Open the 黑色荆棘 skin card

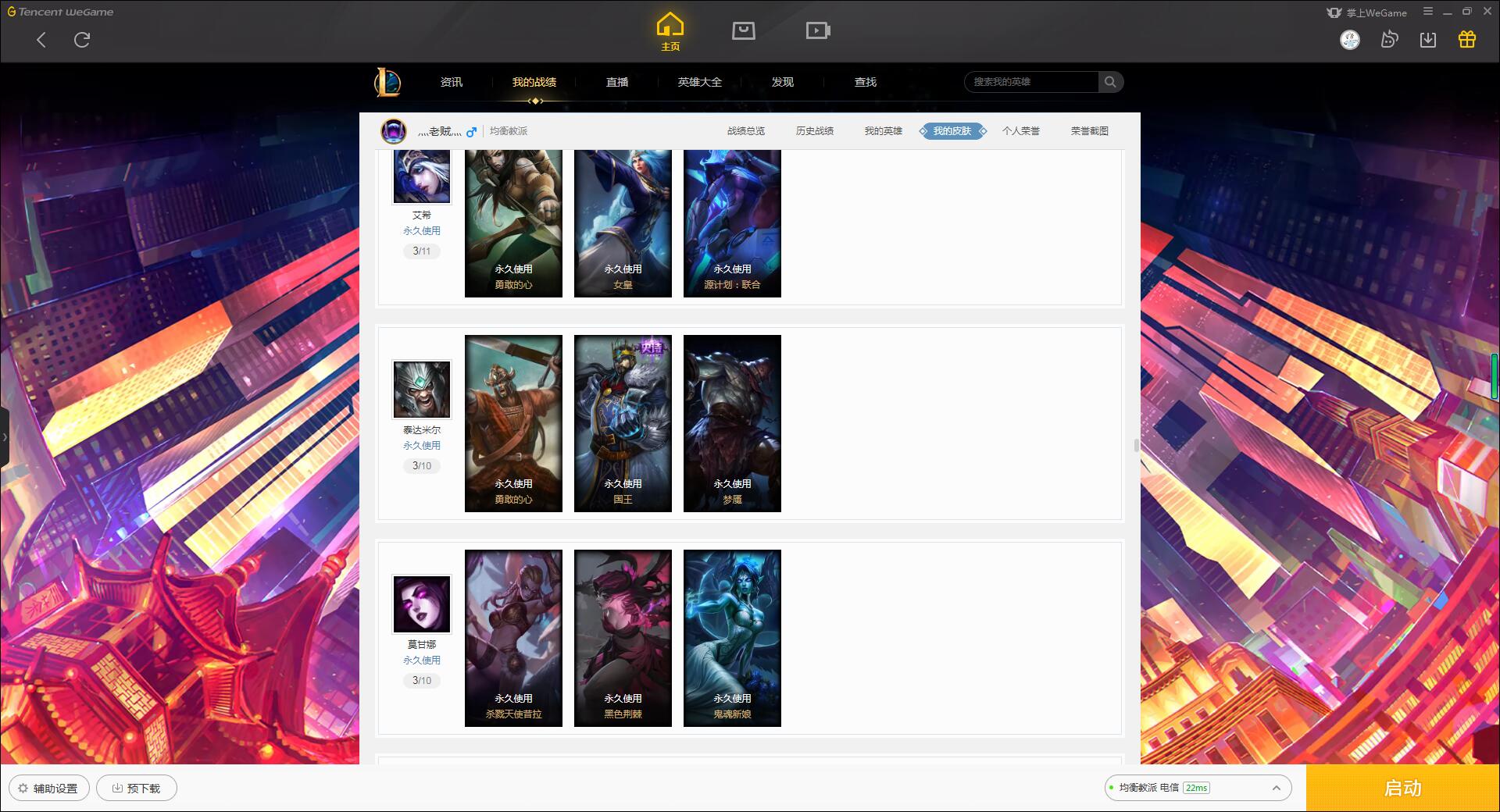click(x=623, y=638)
